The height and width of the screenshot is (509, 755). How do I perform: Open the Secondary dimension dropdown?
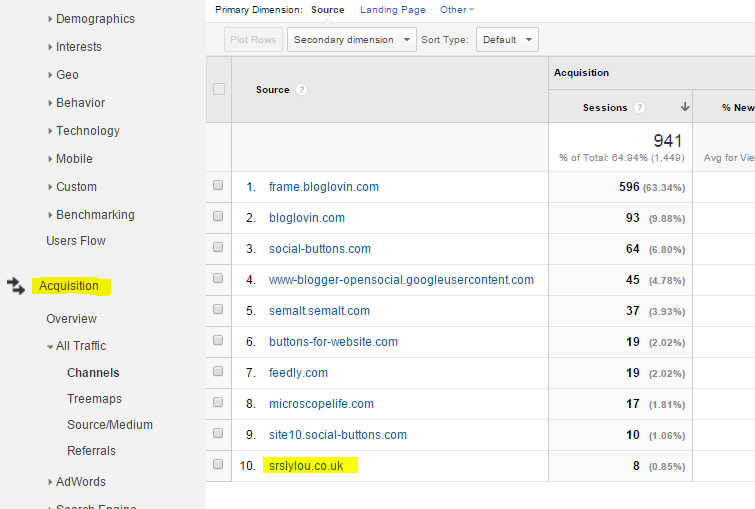tap(352, 40)
